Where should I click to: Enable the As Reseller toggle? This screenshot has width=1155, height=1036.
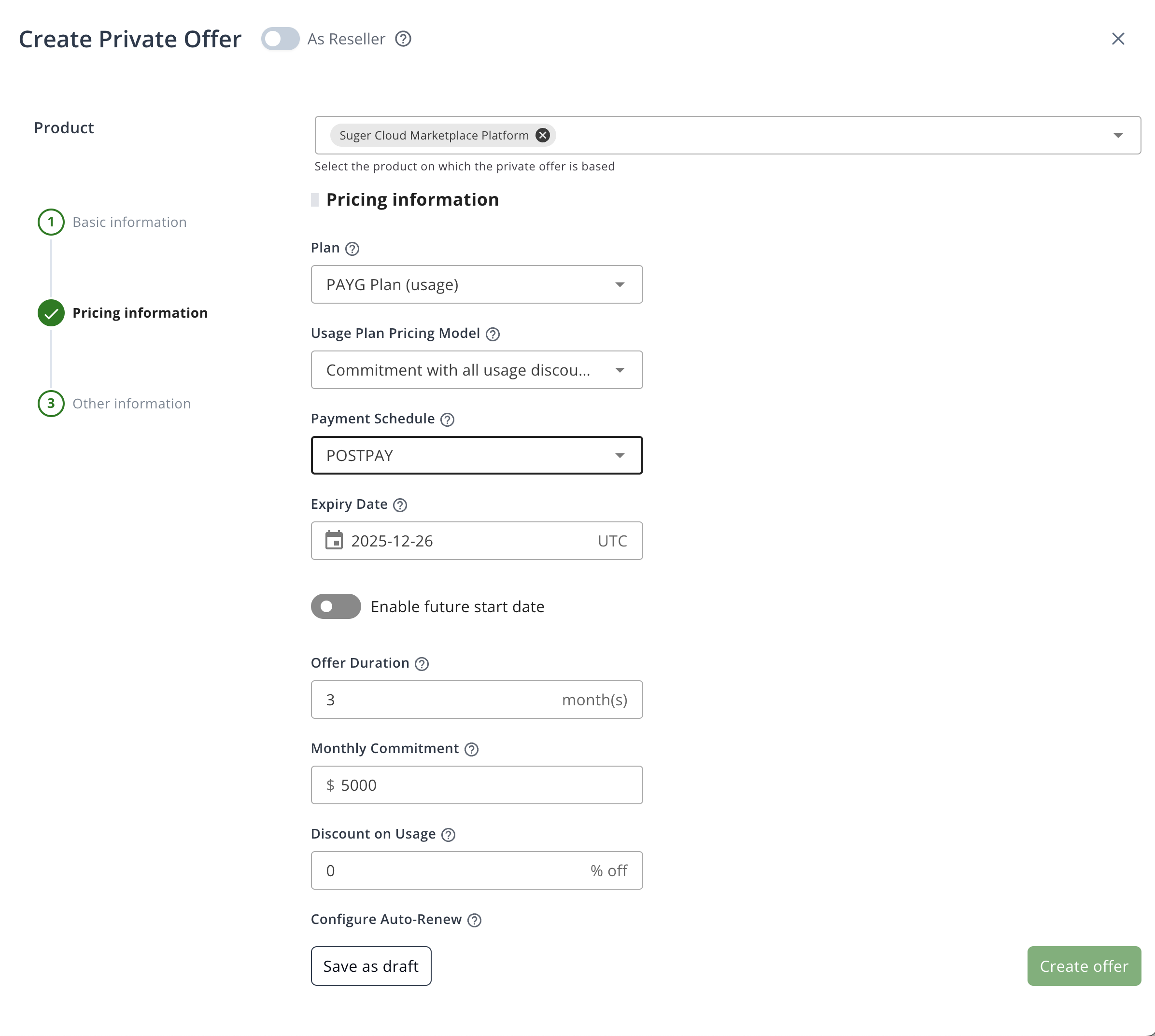tap(280, 39)
